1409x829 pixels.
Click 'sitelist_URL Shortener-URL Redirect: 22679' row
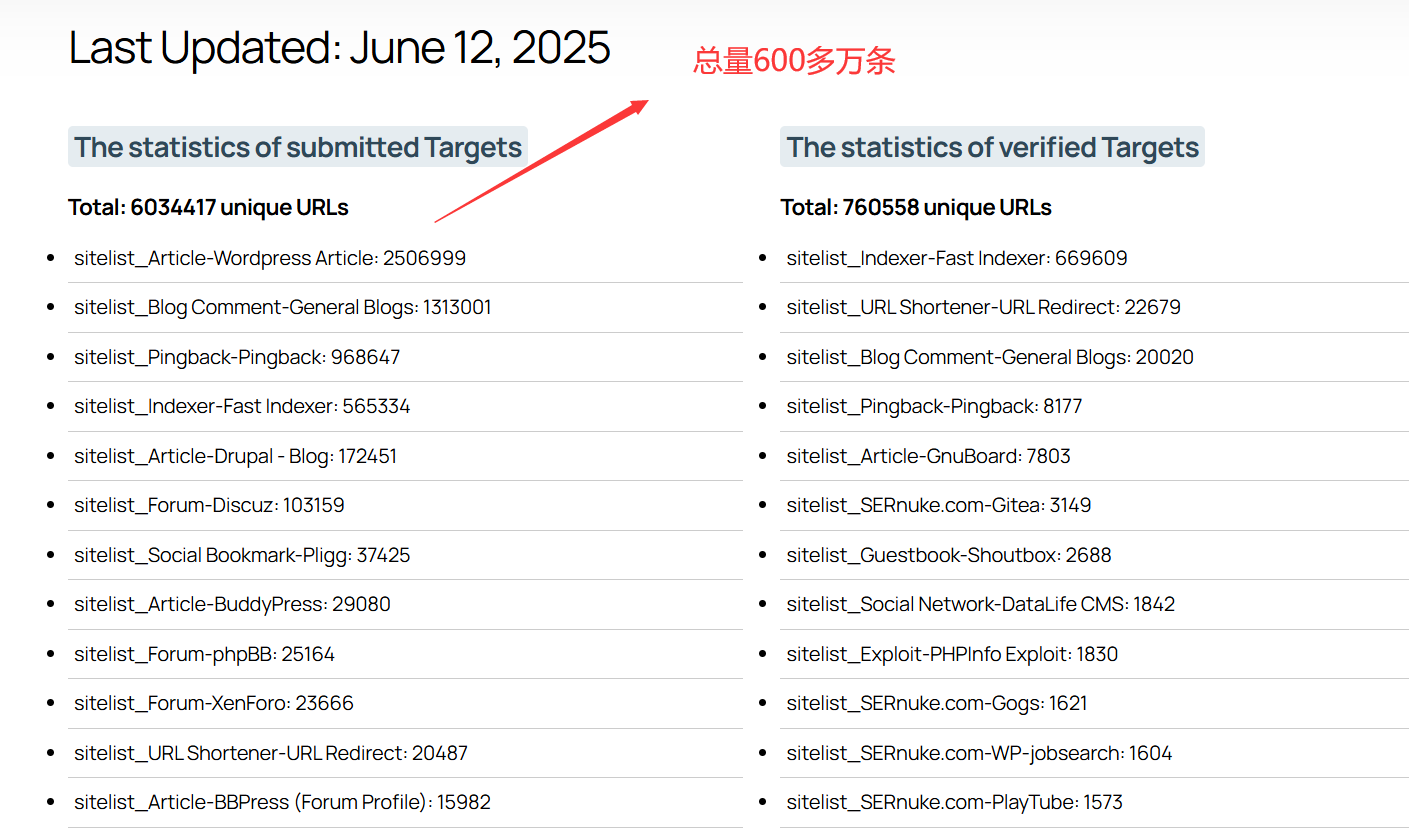point(1094,307)
